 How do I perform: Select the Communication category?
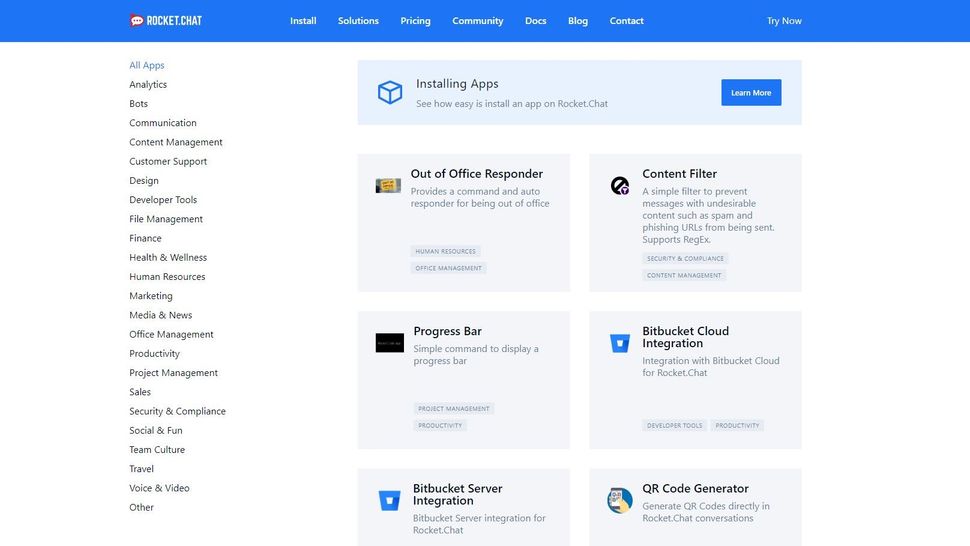tap(163, 122)
